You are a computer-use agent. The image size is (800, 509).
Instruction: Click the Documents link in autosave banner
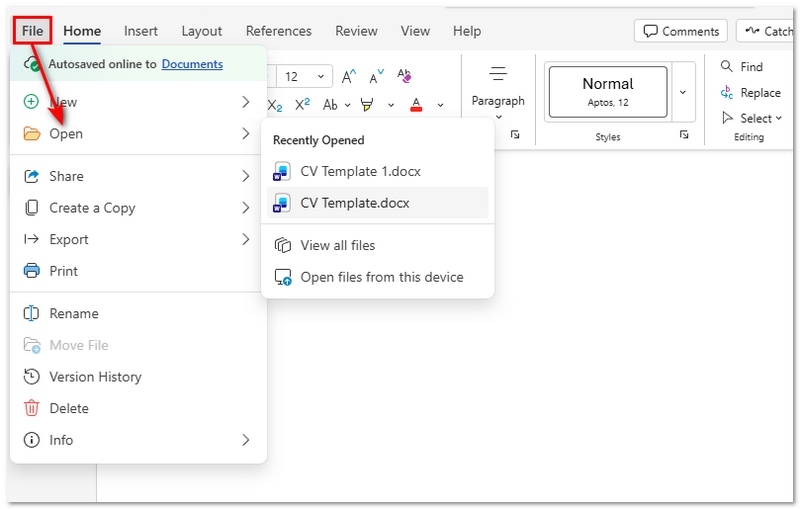[x=192, y=64]
